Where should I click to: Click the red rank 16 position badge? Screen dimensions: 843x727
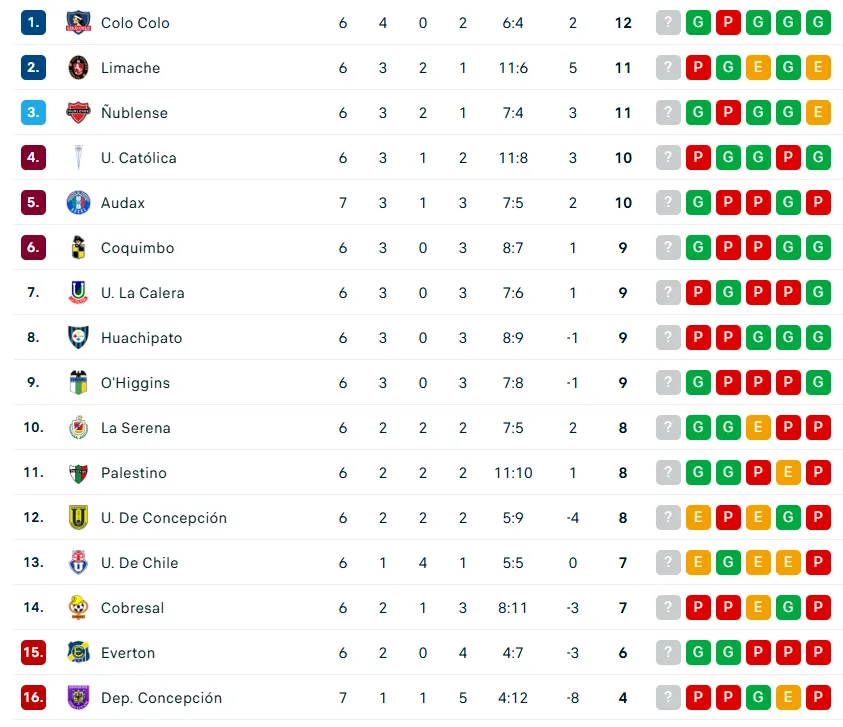pos(33,697)
